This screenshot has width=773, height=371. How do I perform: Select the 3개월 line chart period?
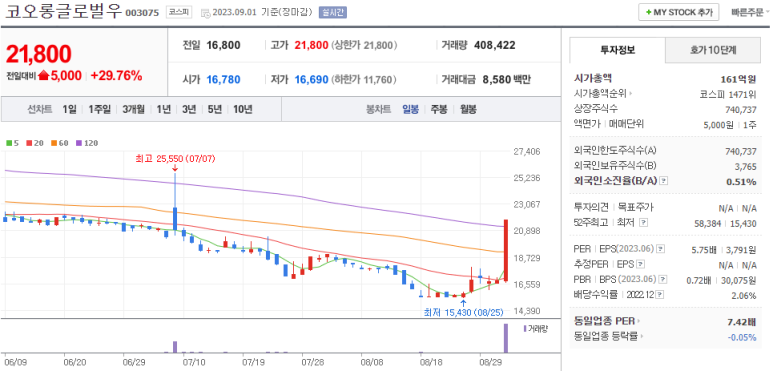point(134,109)
